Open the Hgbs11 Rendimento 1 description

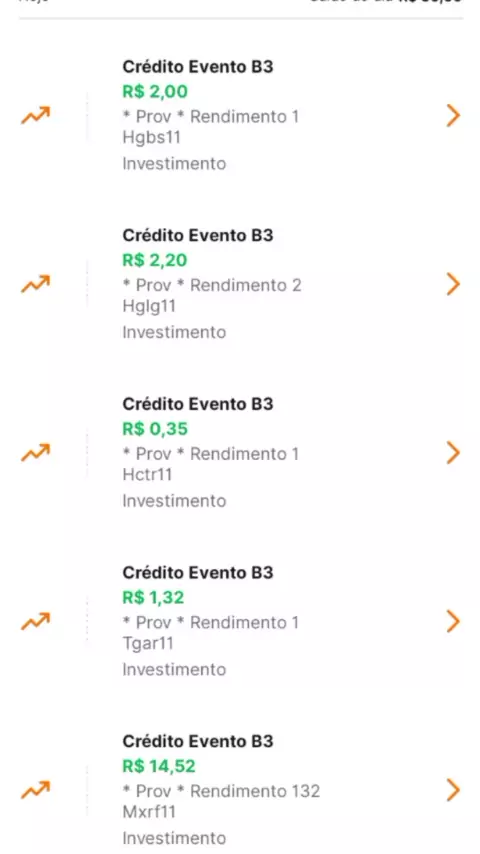coord(211,127)
